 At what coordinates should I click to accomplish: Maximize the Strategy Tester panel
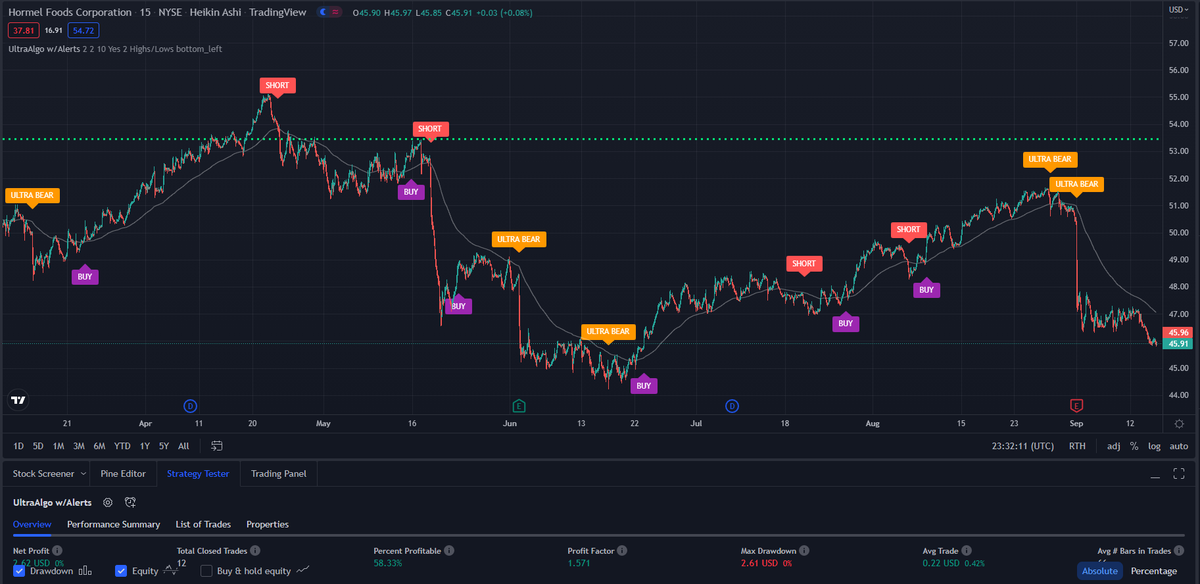1179,473
